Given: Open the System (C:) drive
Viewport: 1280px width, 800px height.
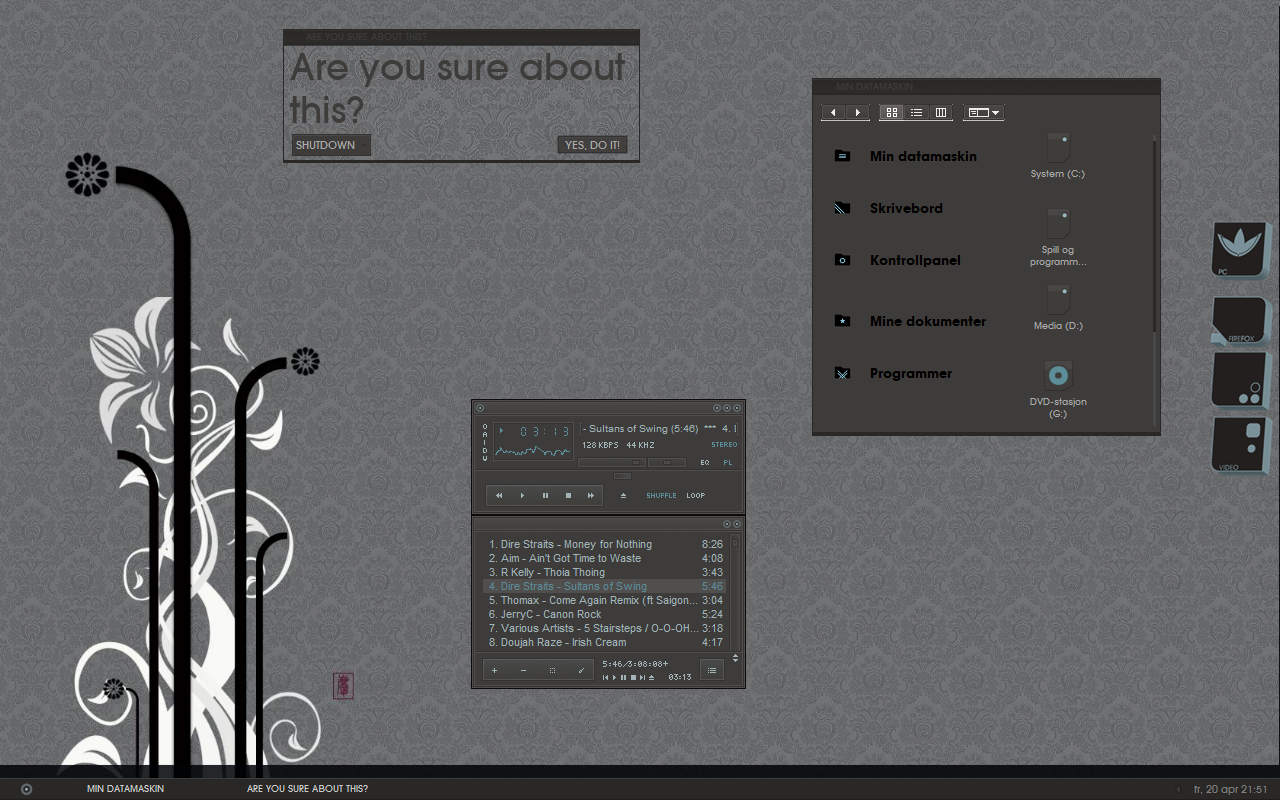Looking at the screenshot, I should click(1058, 156).
